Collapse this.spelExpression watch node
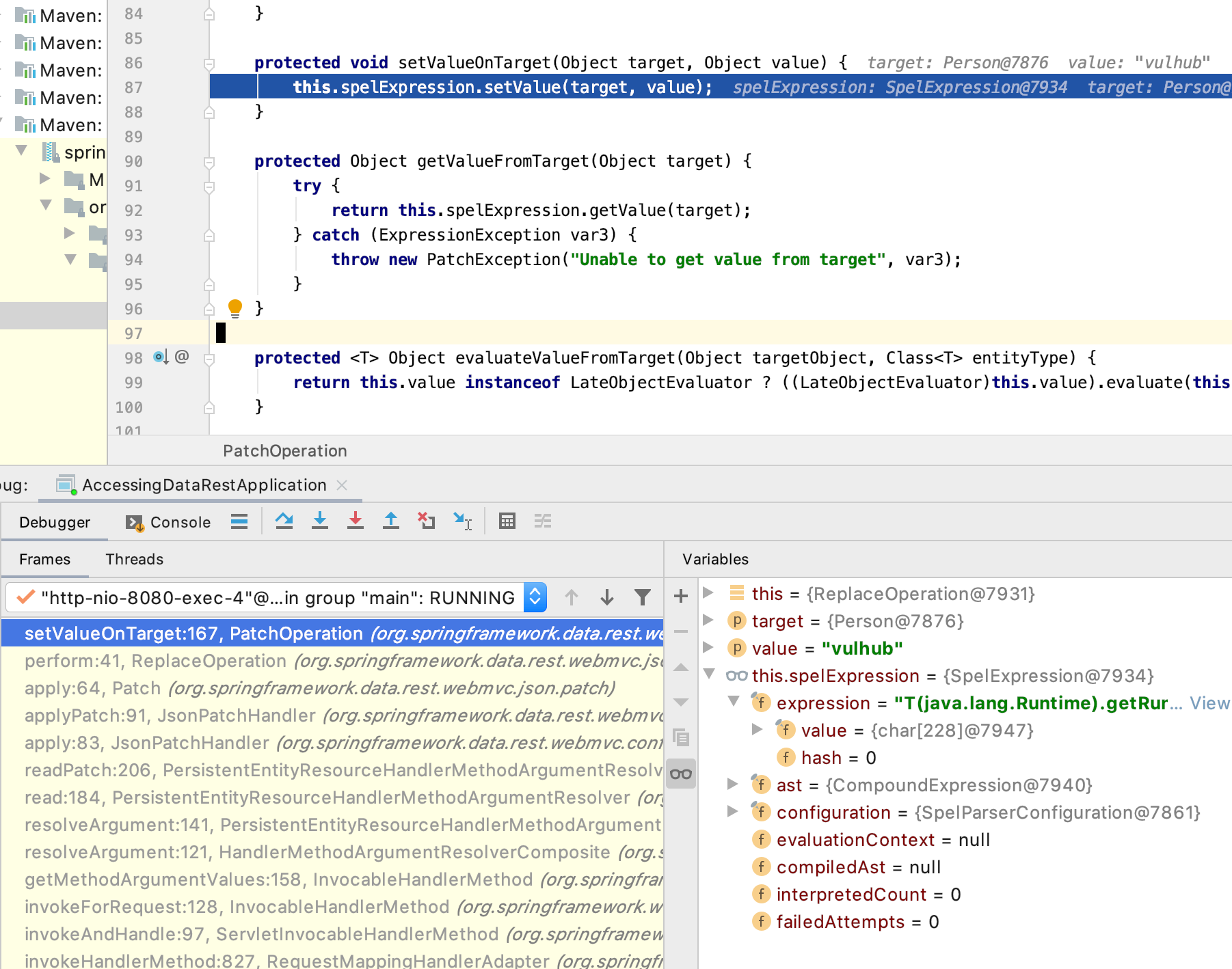The height and width of the screenshot is (969, 1232). tap(709, 674)
